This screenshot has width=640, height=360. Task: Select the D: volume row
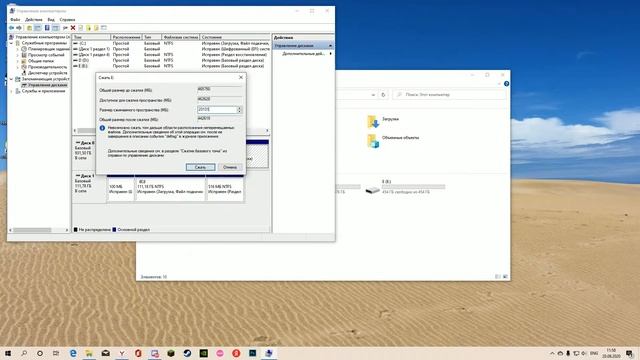171,60
